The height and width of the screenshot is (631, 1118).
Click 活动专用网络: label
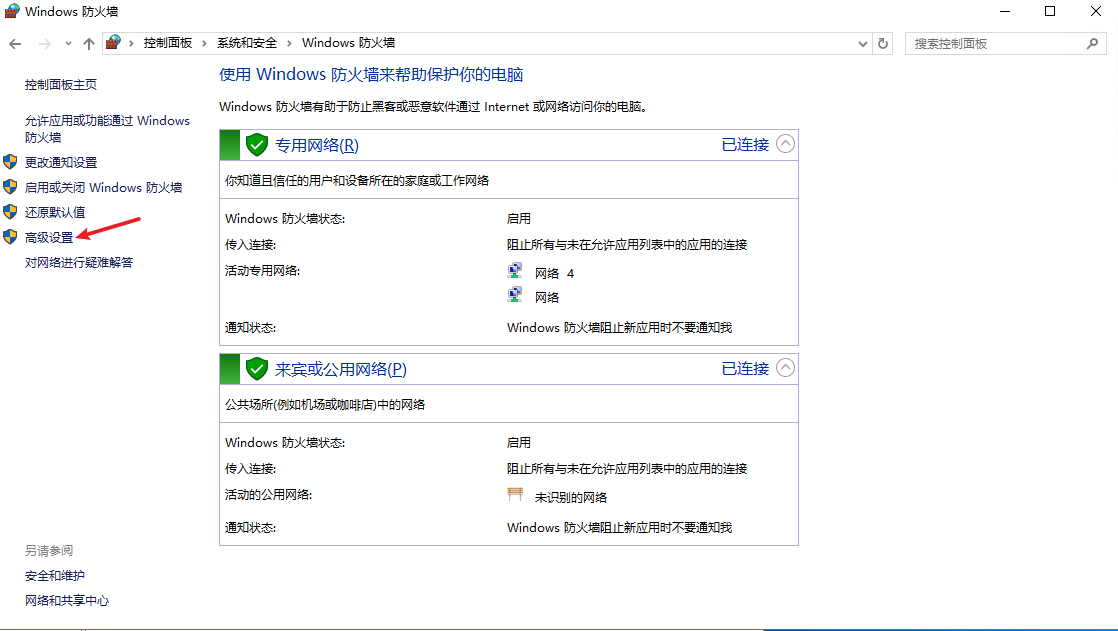262,271
